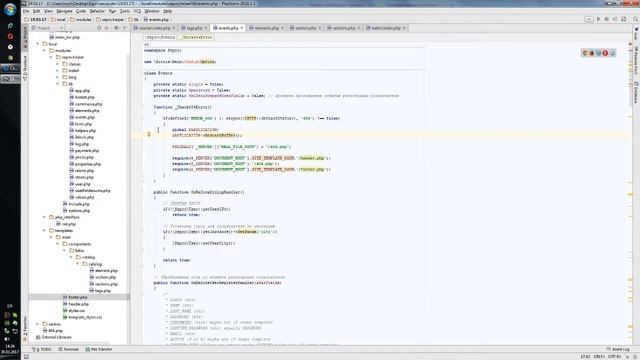Open the Windows Start menu orb

click(10, 9)
